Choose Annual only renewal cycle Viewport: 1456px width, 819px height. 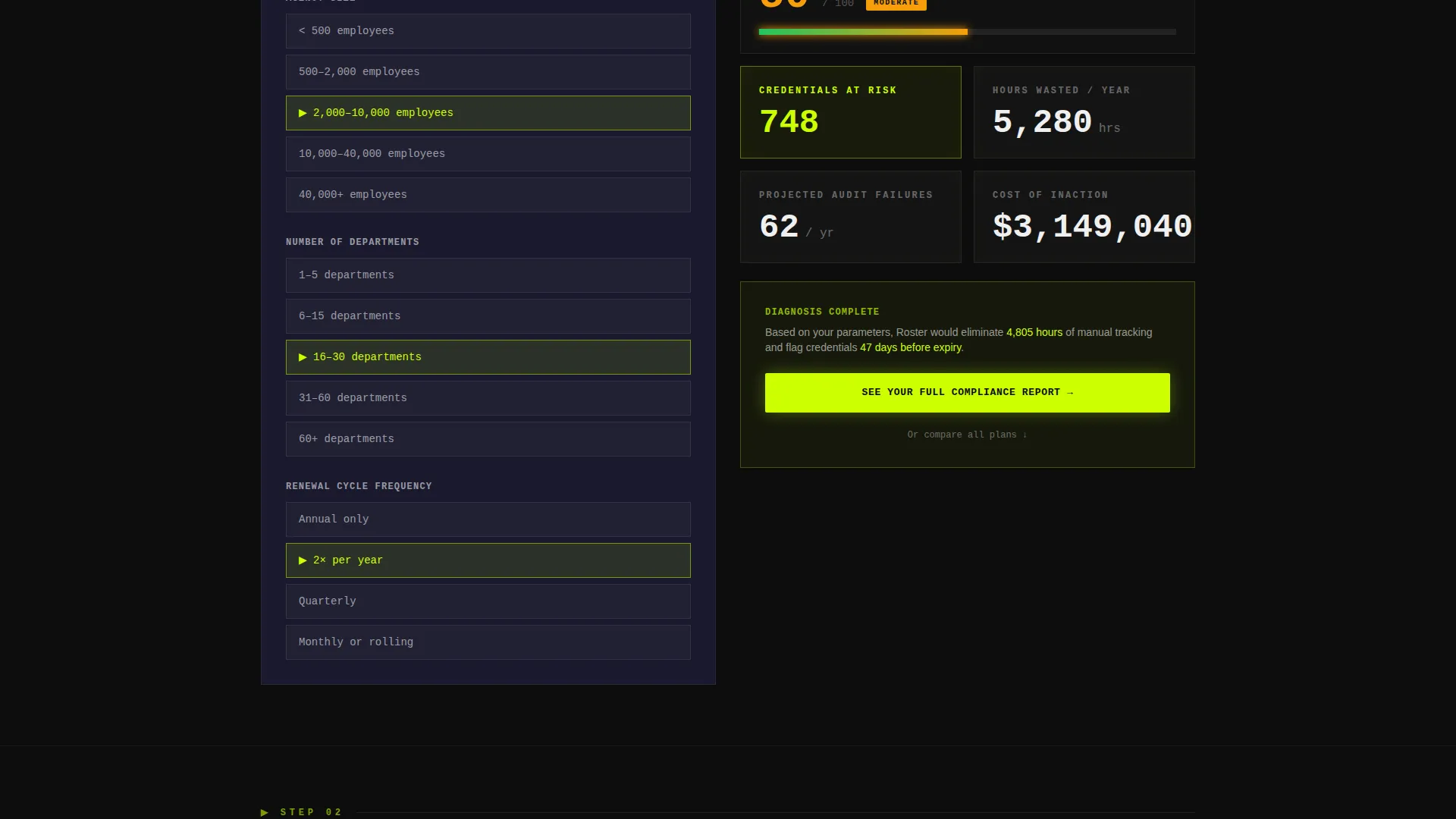click(488, 519)
